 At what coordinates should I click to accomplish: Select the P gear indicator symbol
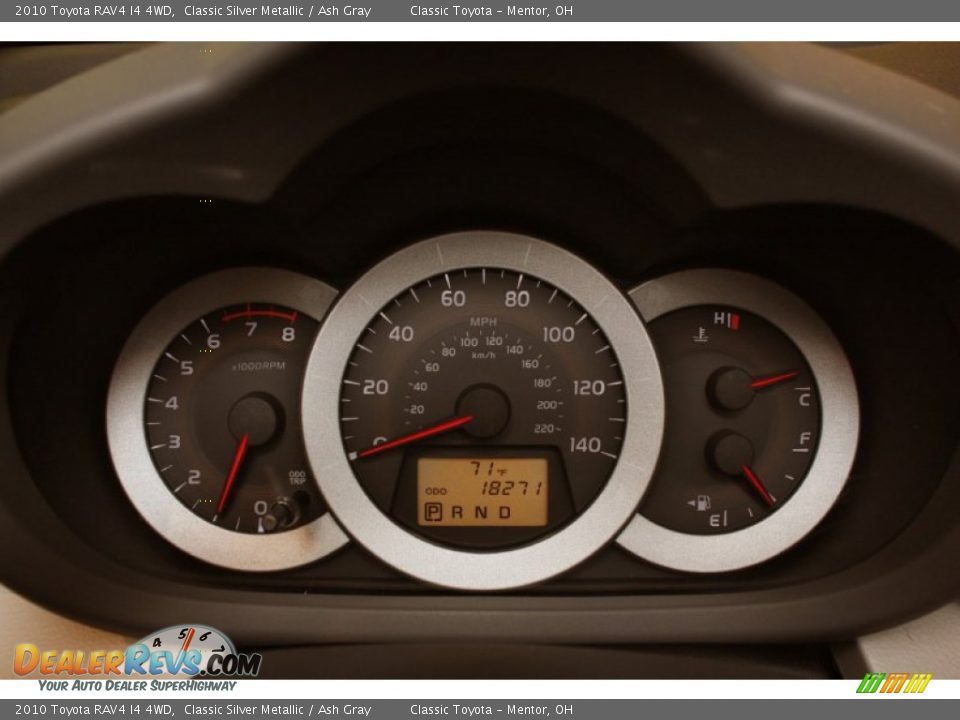click(434, 512)
